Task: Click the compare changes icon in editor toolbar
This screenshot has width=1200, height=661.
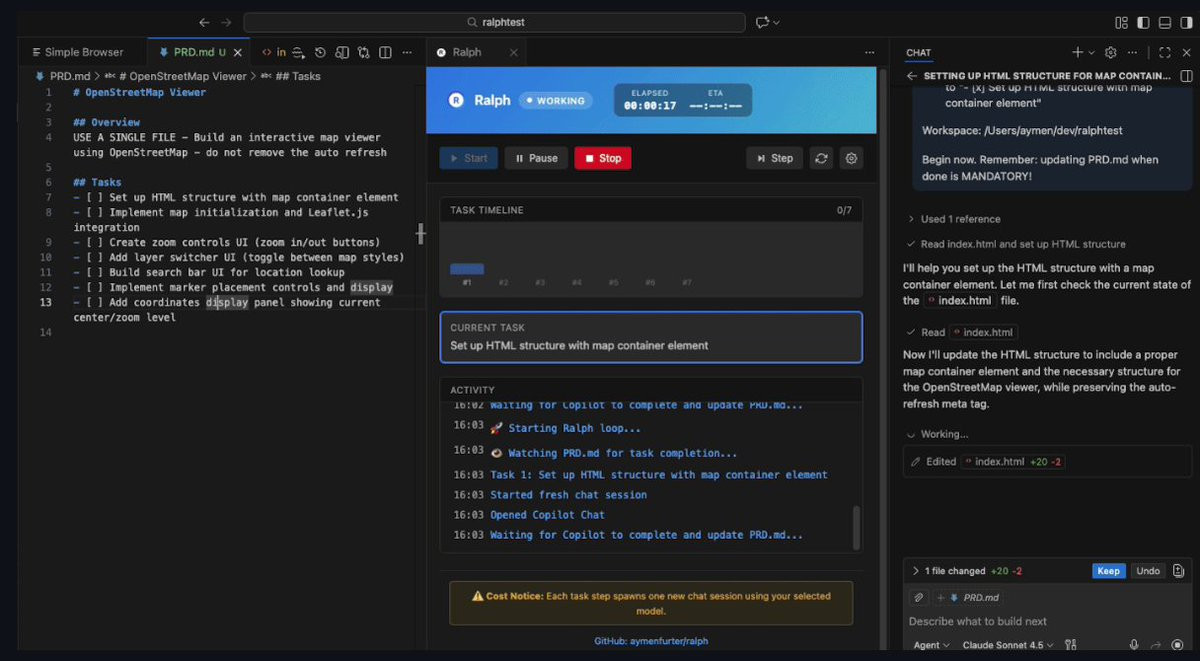Action: pos(364,52)
